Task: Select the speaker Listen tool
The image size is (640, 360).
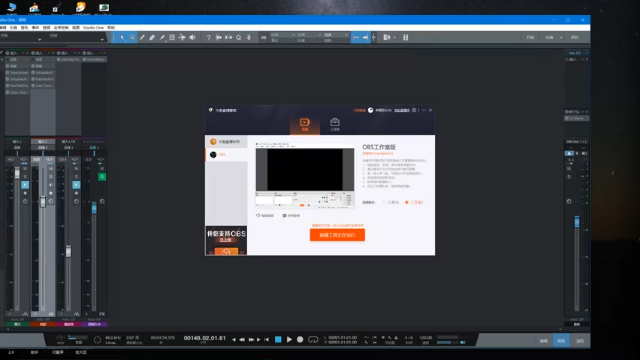Action: tap(192, 38)
